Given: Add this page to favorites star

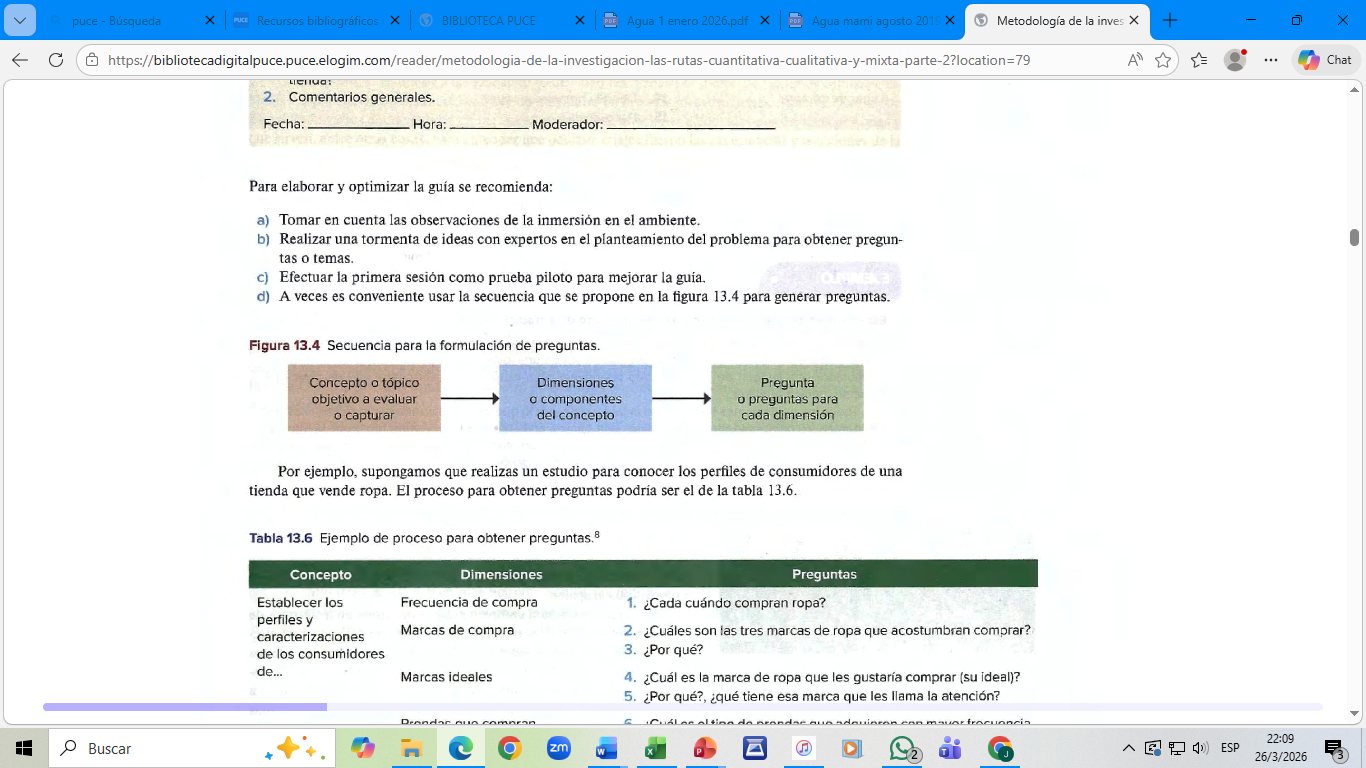Looking at the screenshot, I should (x=1163, y=60).
